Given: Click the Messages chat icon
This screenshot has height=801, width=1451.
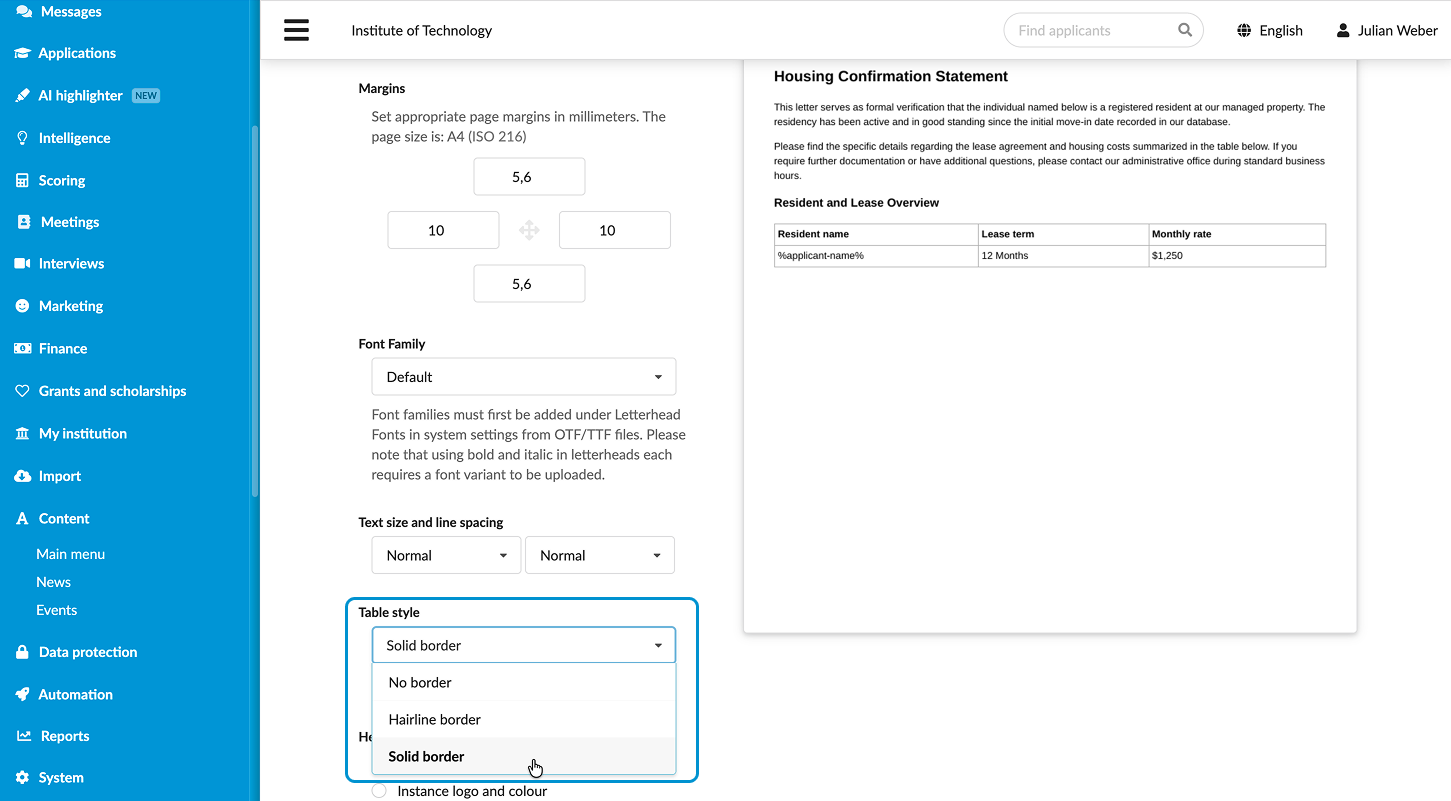Looking at the screenshot, I should pyautogui.click(x=23, y=11).
